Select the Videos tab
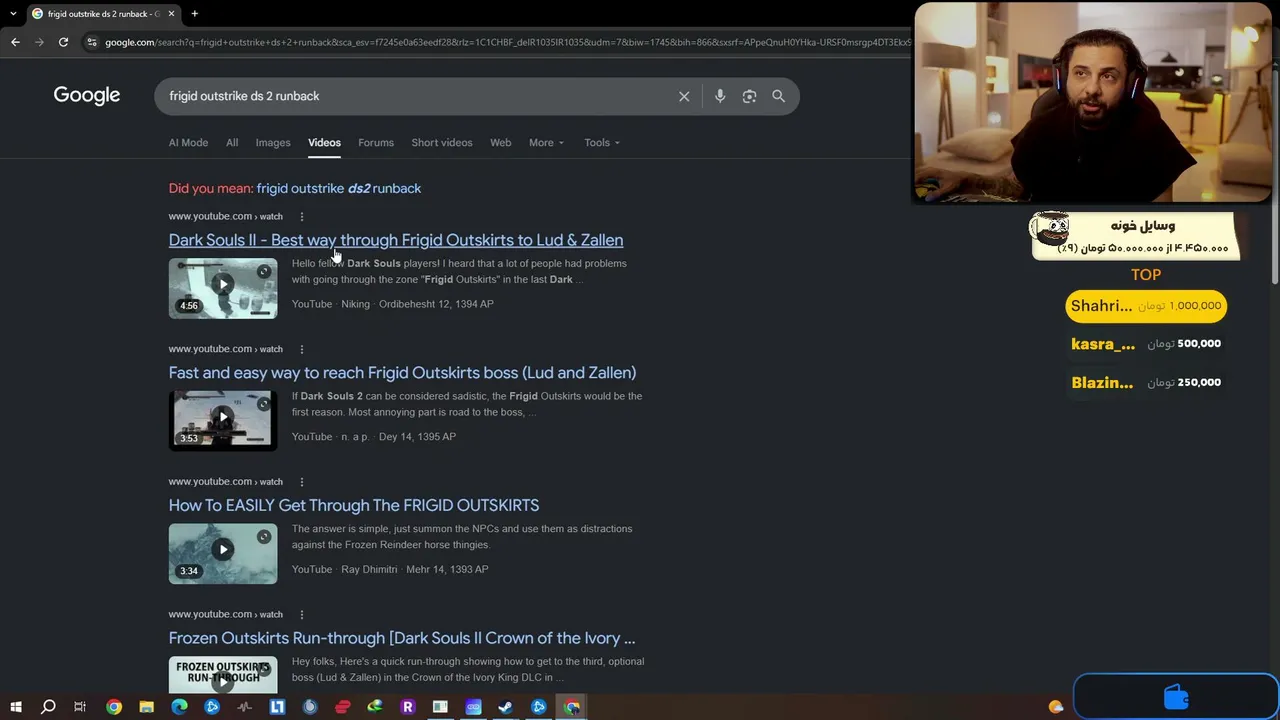1280x720 pixels. [324, 142]
